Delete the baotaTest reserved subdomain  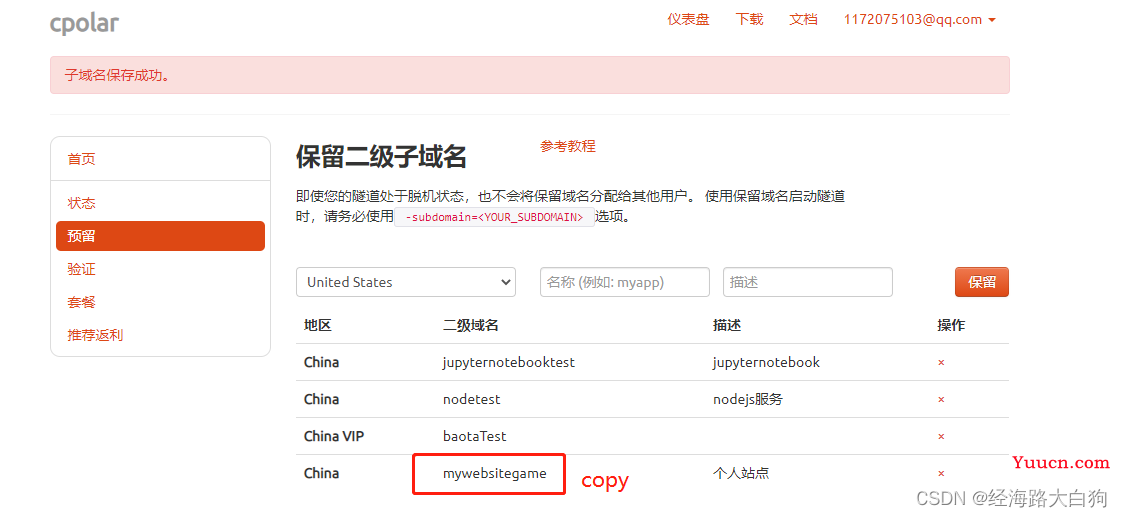coord(941,436)
